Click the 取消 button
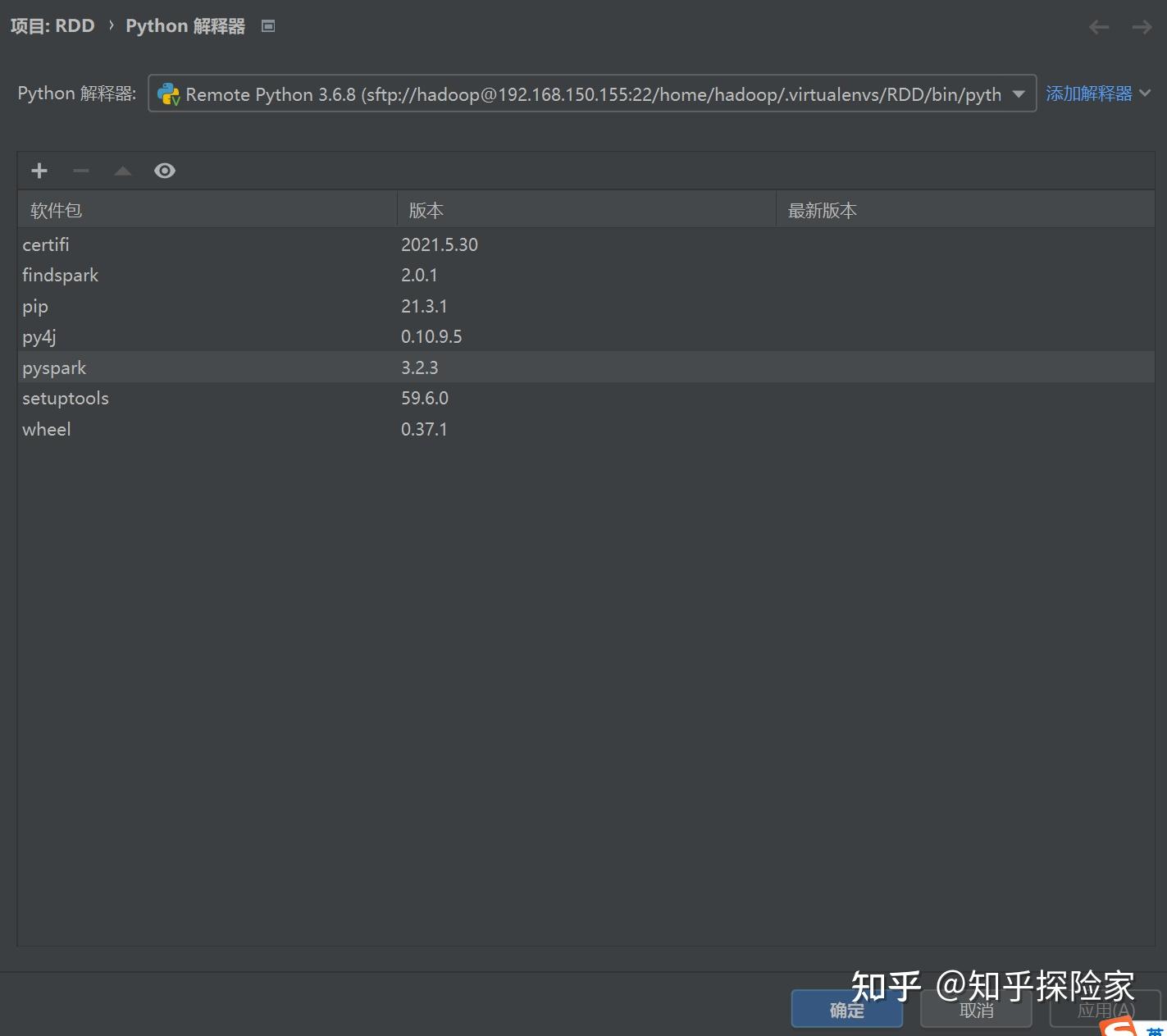 975,1010
